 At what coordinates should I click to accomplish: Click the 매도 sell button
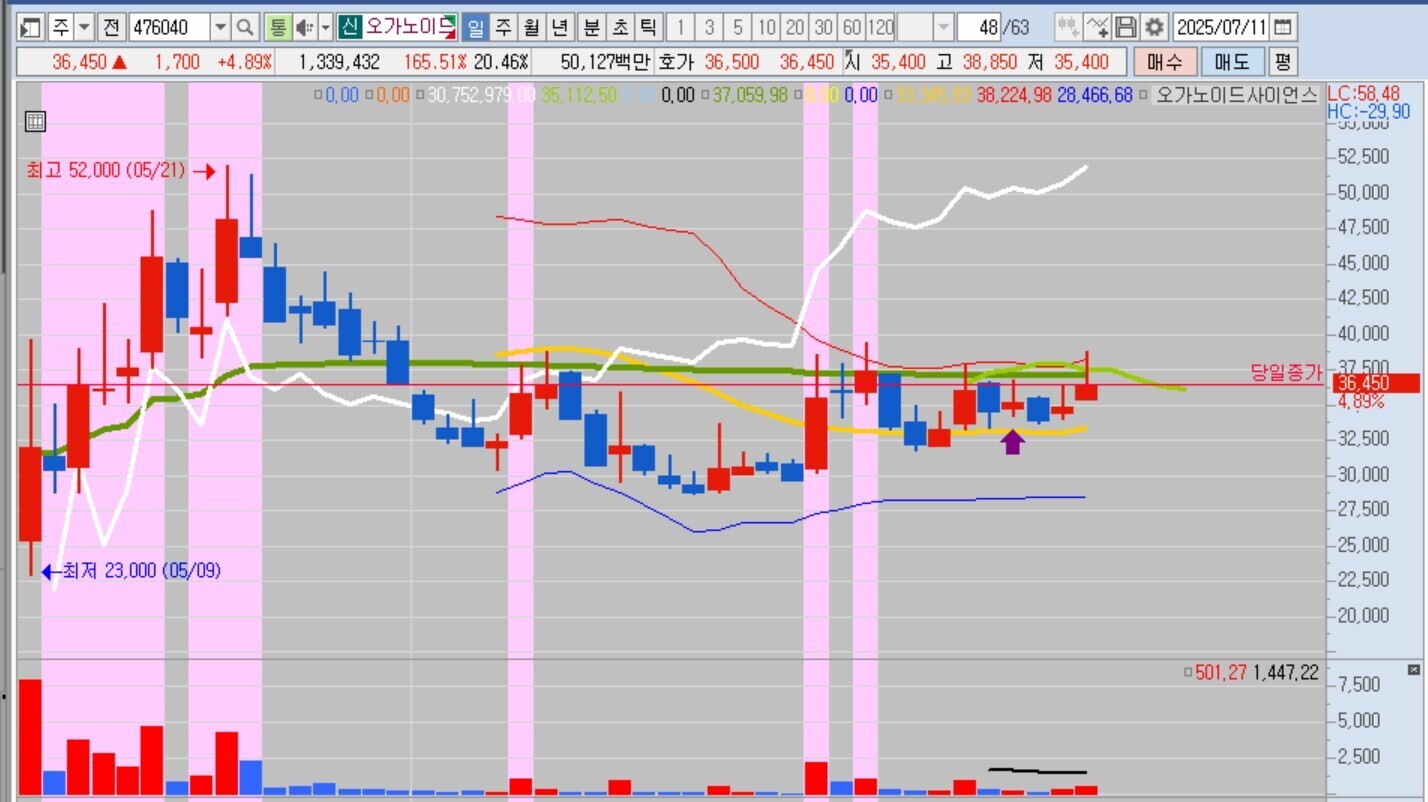tap(1232, 62)
